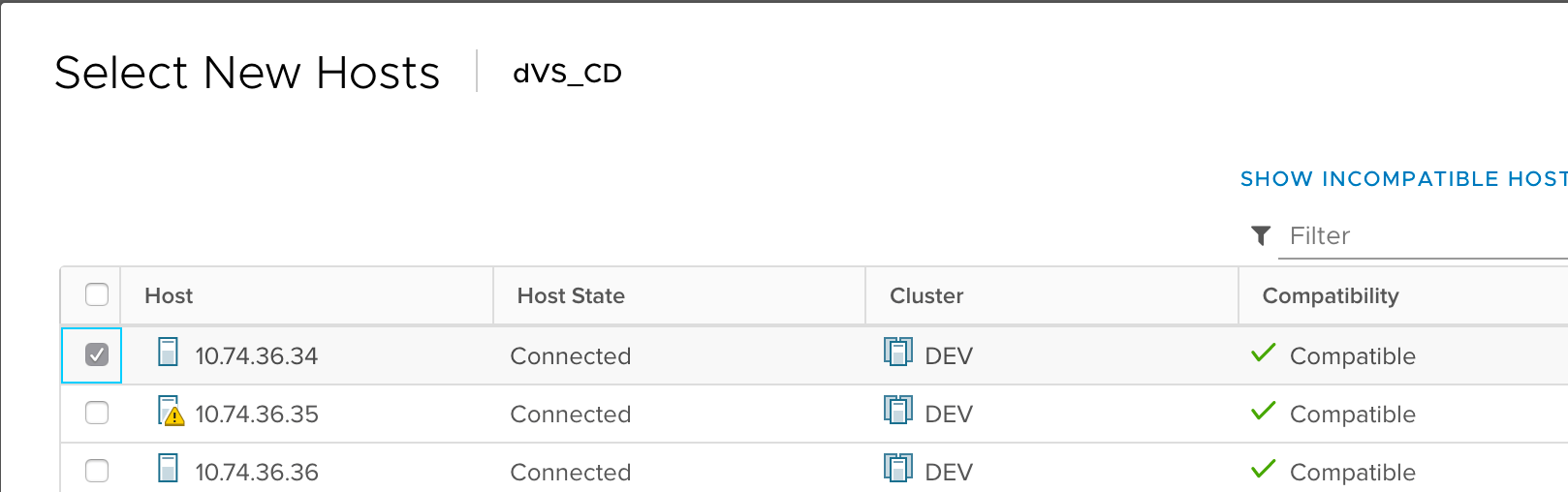Image resolution: width=1568 pixels, height=492 pixels.
Task: Uncheck the checkbox for host 10.74.36.34
Action: (x=97, y=355)
